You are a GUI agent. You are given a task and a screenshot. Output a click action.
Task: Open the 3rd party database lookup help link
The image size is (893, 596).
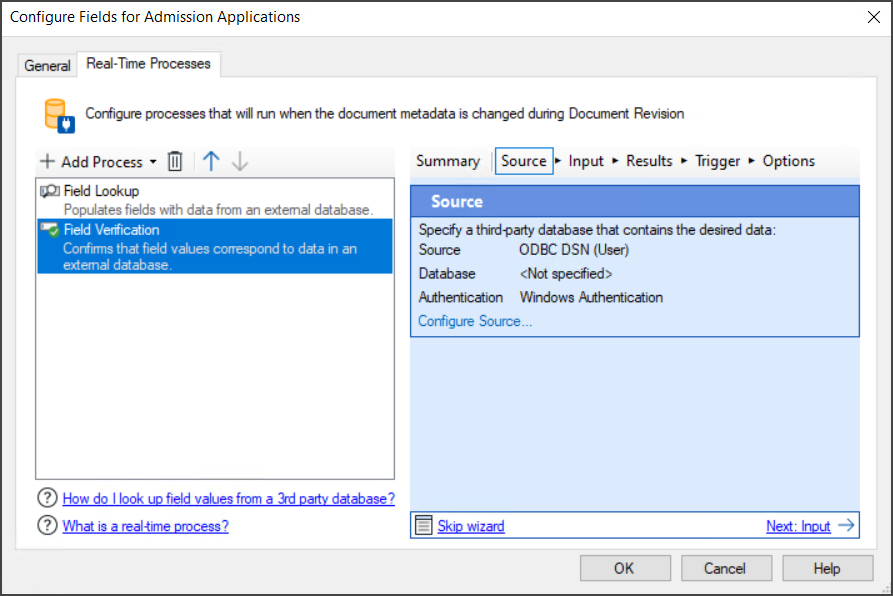pos(230,497)
